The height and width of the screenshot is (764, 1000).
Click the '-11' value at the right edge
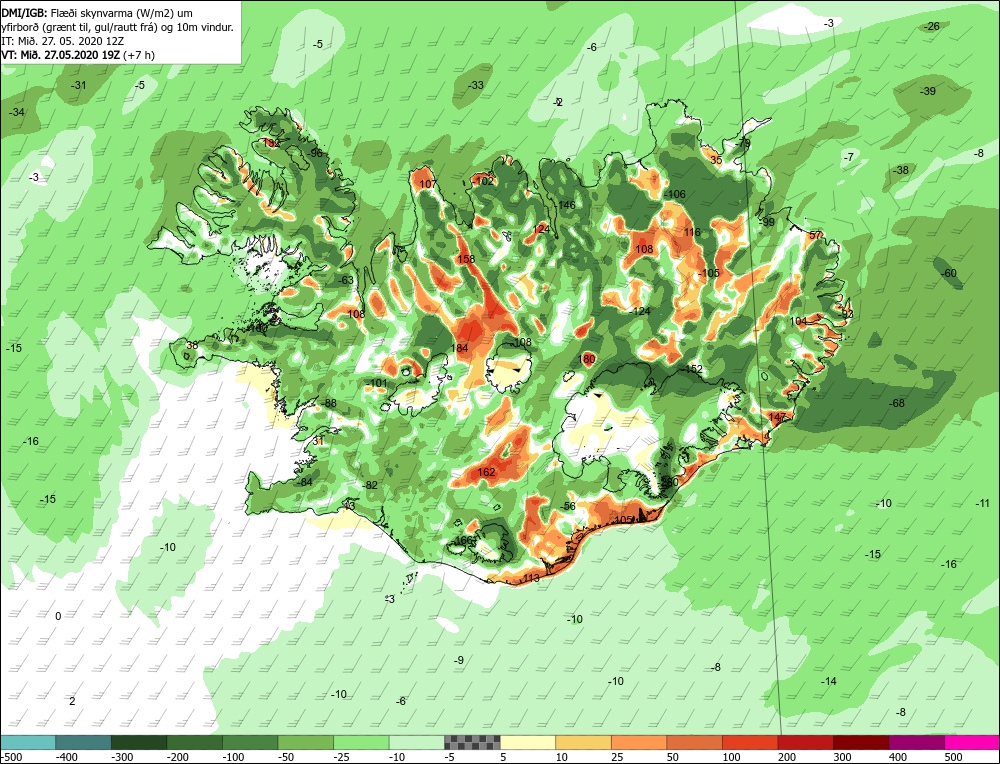982,503
